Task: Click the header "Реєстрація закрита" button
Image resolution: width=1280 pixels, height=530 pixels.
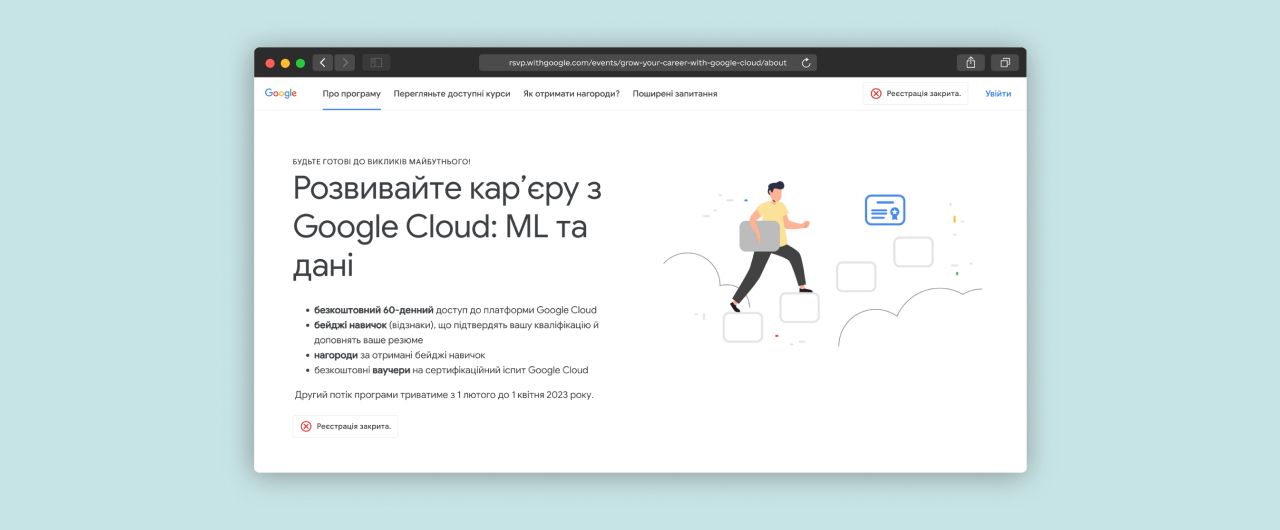Action: coord(916,94)
